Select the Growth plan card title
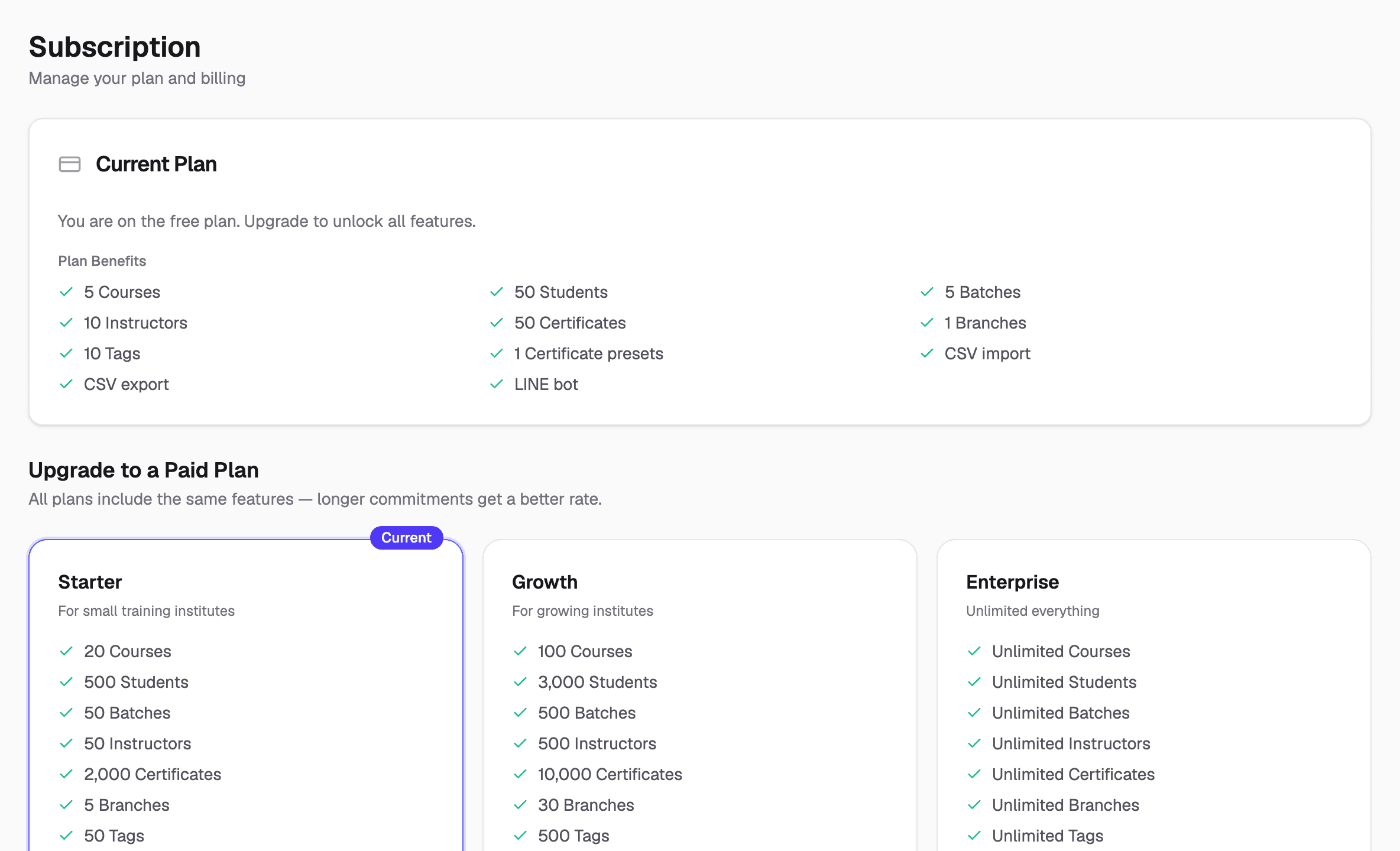The height and width of the screenshot is (851, 1400). tap(545, 582)
